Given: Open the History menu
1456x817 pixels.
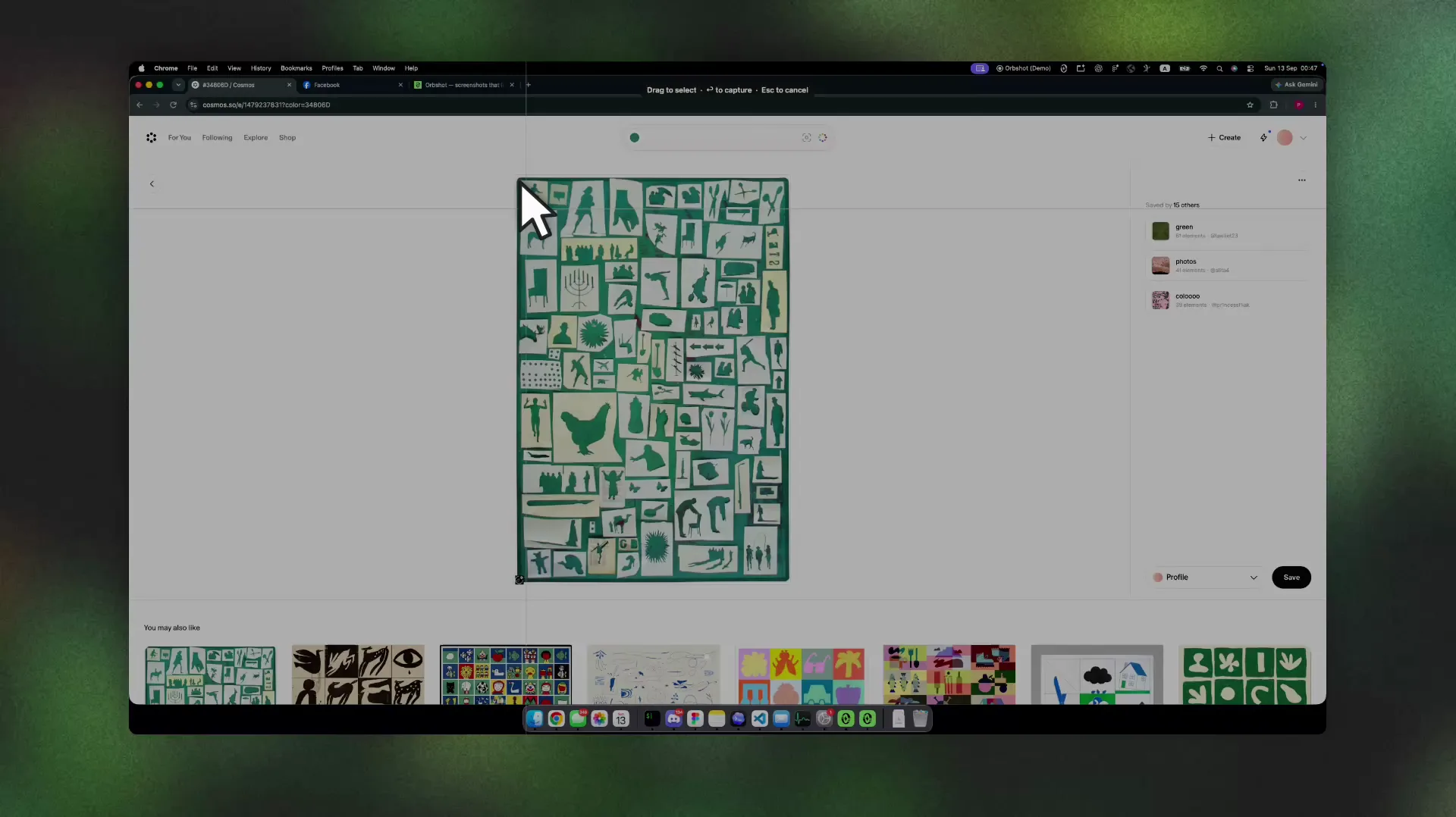Looking at the screenshot, I should click(261, 68).
